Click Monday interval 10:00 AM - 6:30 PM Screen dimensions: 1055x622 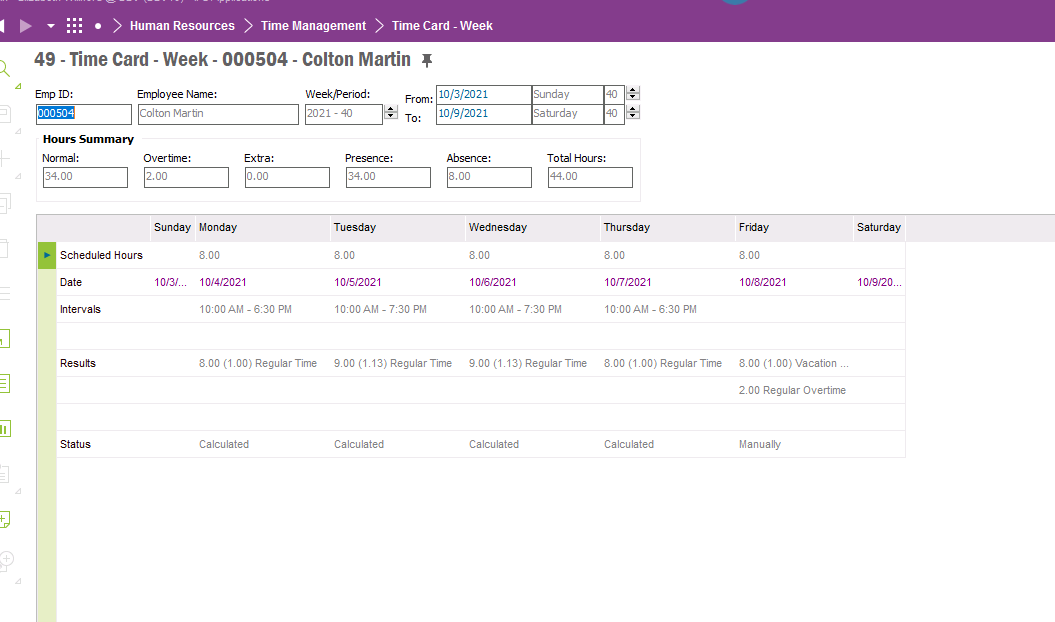tap(246, 310)
